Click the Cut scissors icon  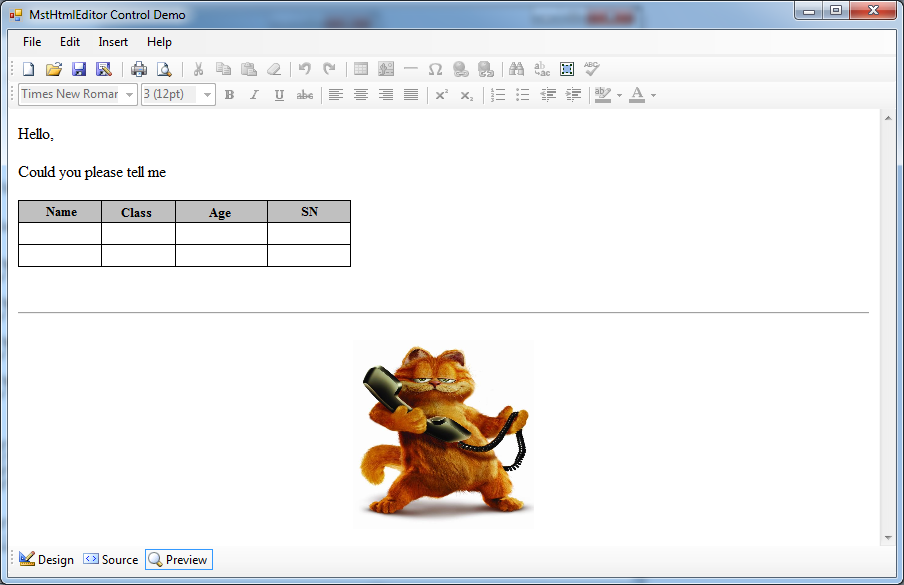[x=198, y=69]
